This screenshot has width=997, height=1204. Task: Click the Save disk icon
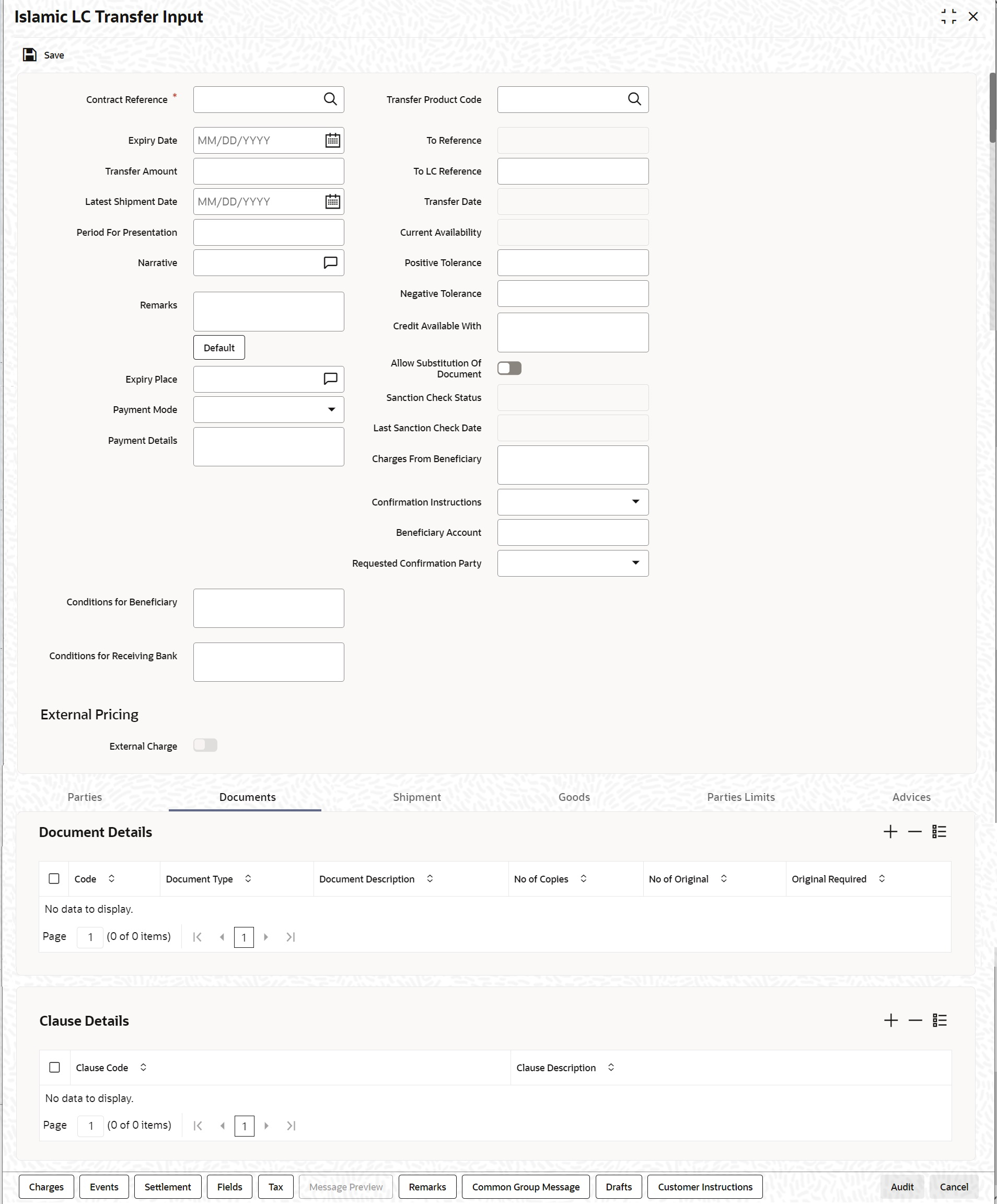point(29,55)
